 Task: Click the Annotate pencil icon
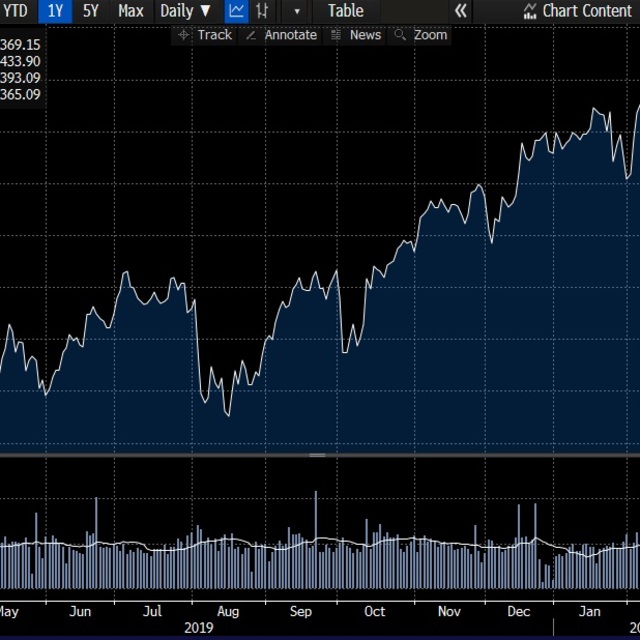250,35
